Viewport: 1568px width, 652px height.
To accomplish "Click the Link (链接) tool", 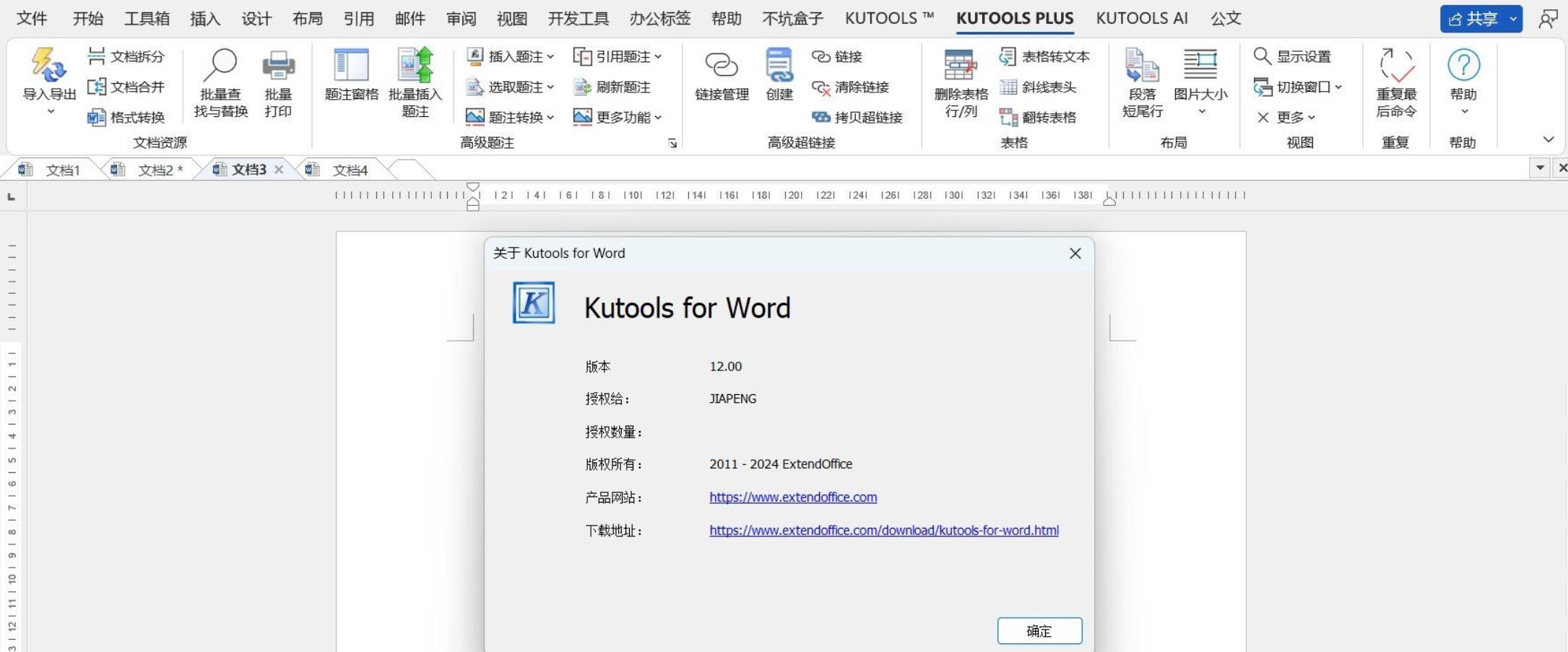I will point(836,56).
